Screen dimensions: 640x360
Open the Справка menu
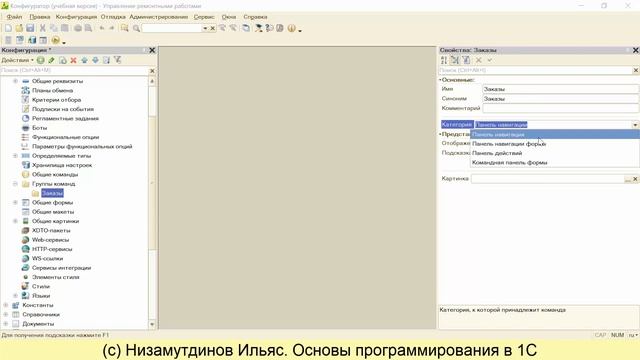pyautogui.click(x=256, y=17)
